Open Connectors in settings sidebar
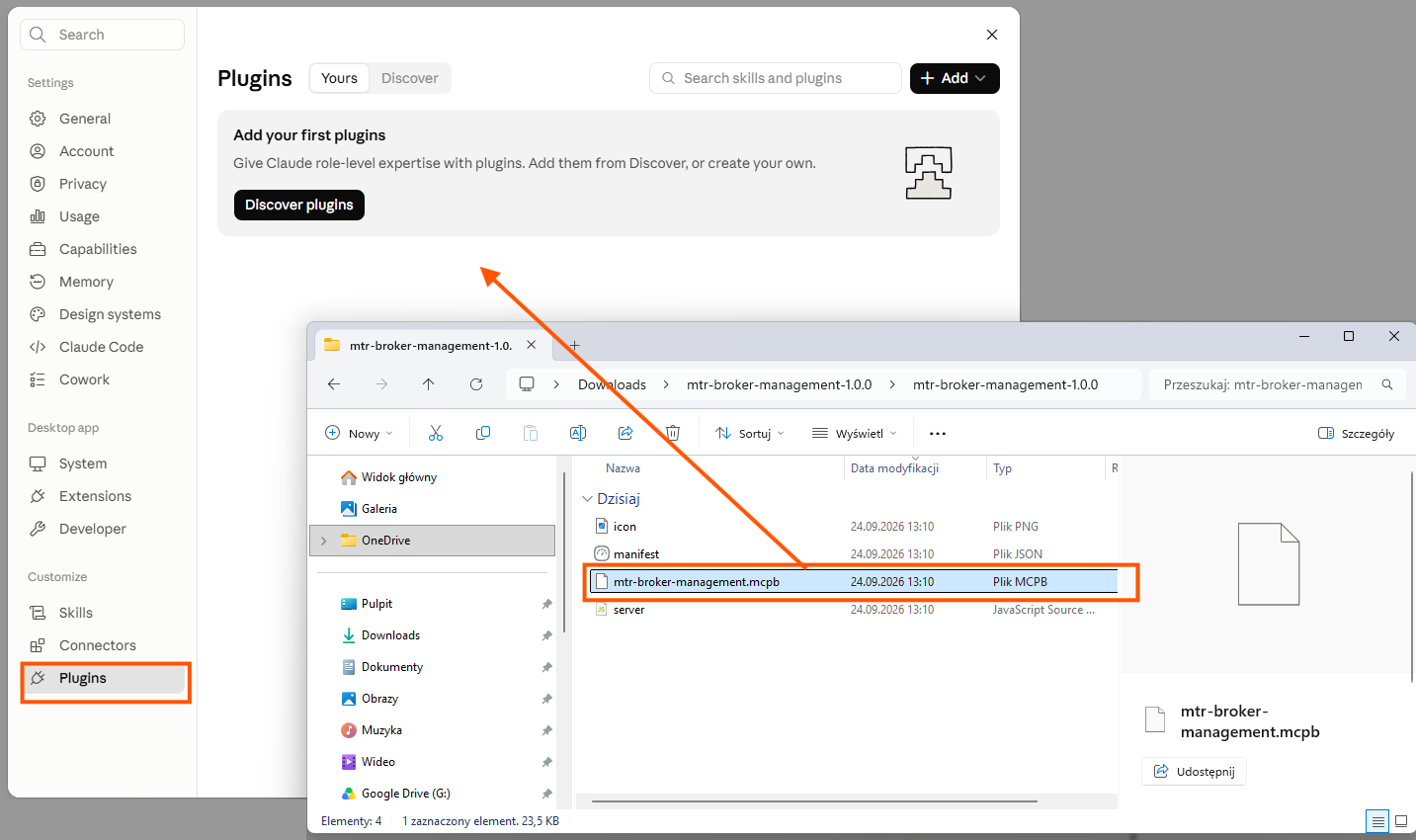The height and width of the screenshot is (840, 1416). 97,645
